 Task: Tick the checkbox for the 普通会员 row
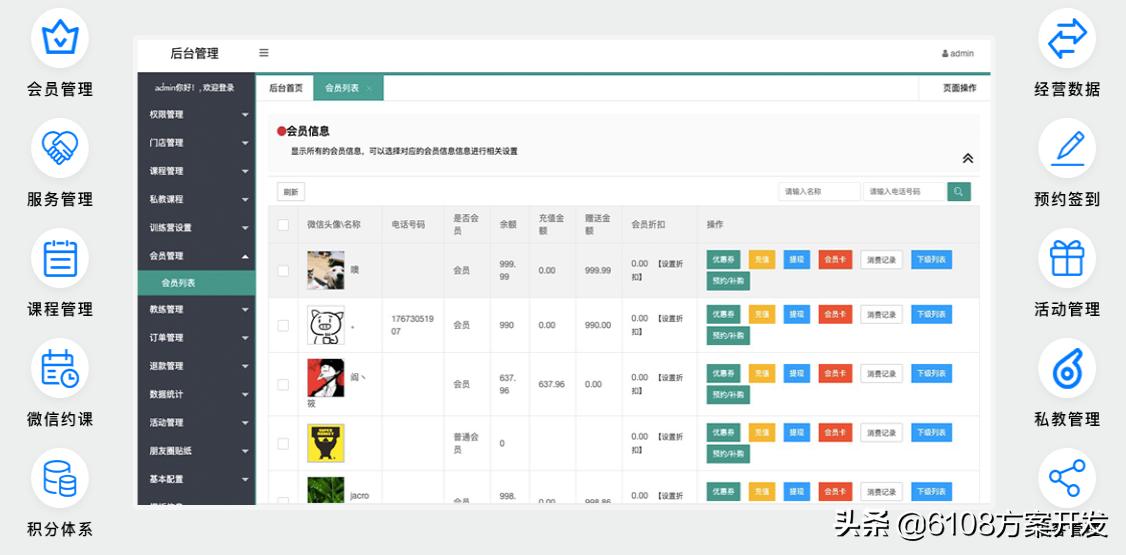(x=284, y=444)
